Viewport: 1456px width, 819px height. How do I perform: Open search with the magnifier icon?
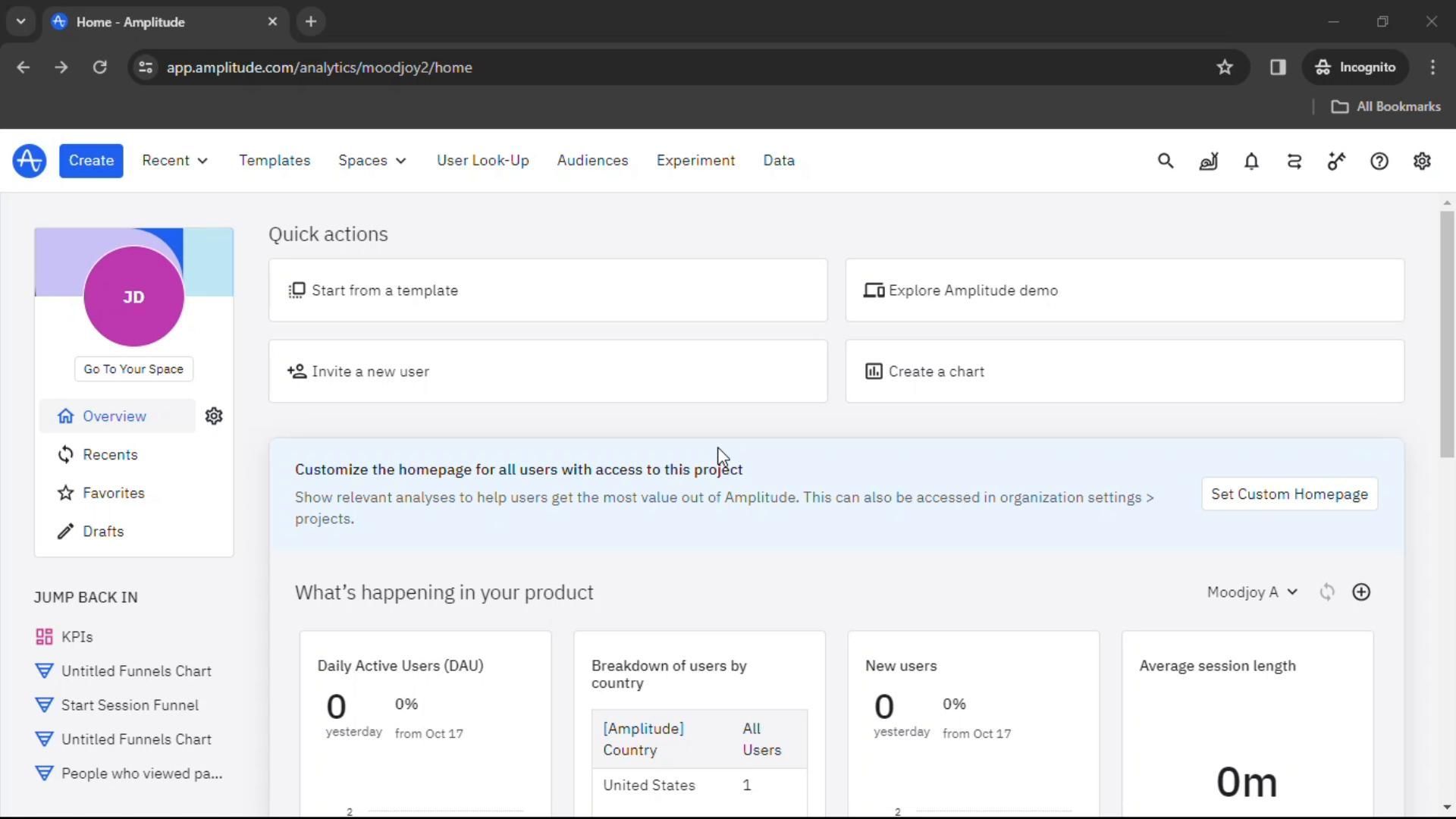[1166, 161]
